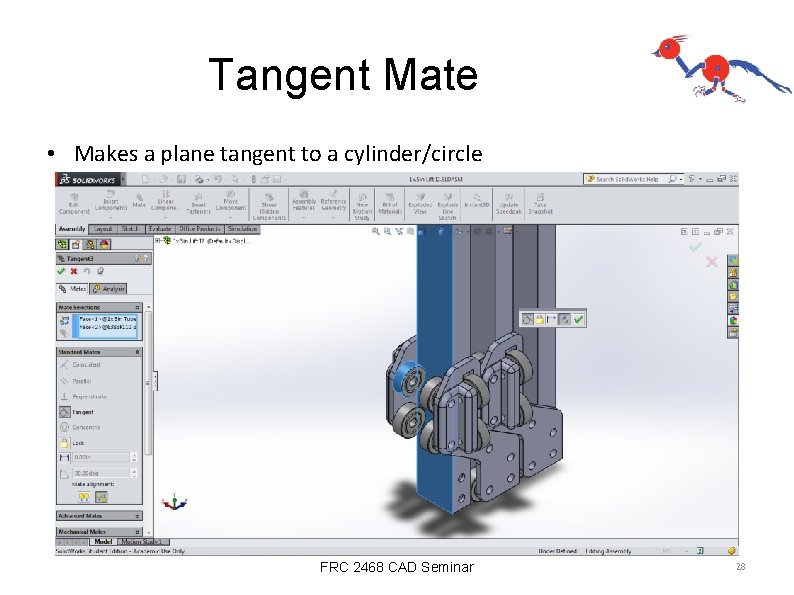Switch to the Motion Study 1 bottom tab
Image resolution: width=794 pixels, height=595 pixels.
141,542
